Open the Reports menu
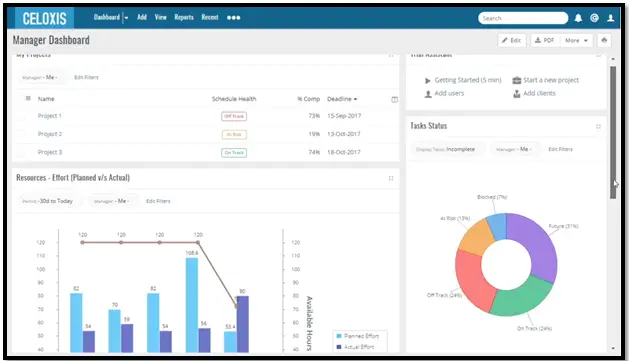629x361 pixels. tap(184, 17)
